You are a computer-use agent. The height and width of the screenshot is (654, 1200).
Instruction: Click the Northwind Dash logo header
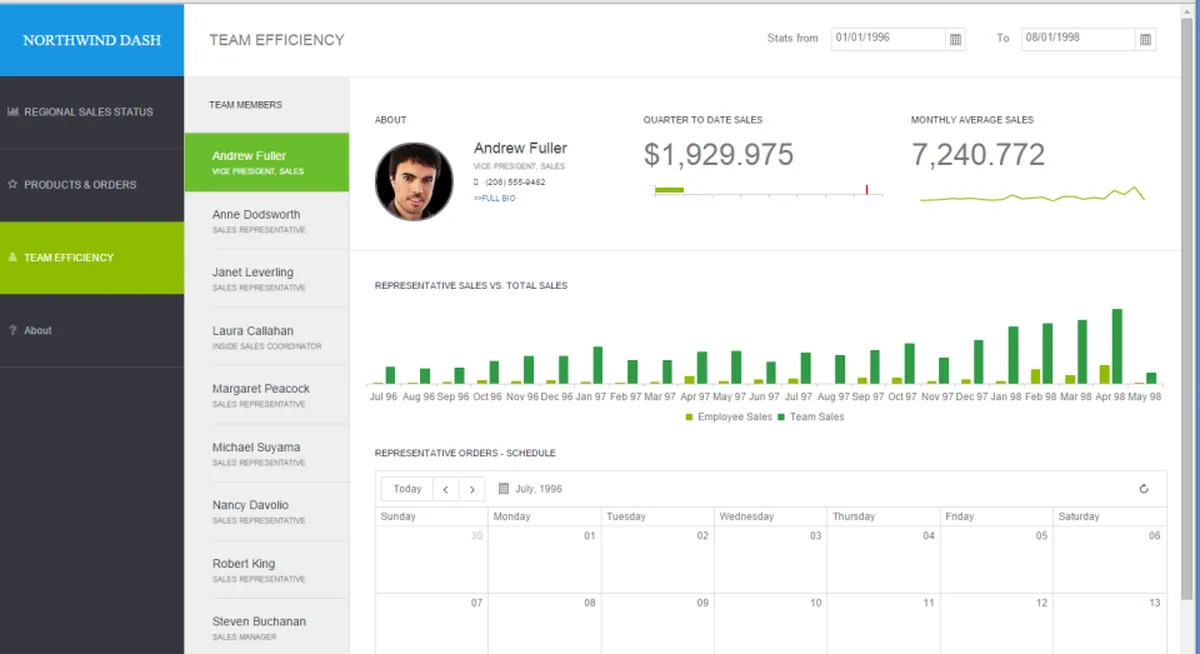point(92,40)
